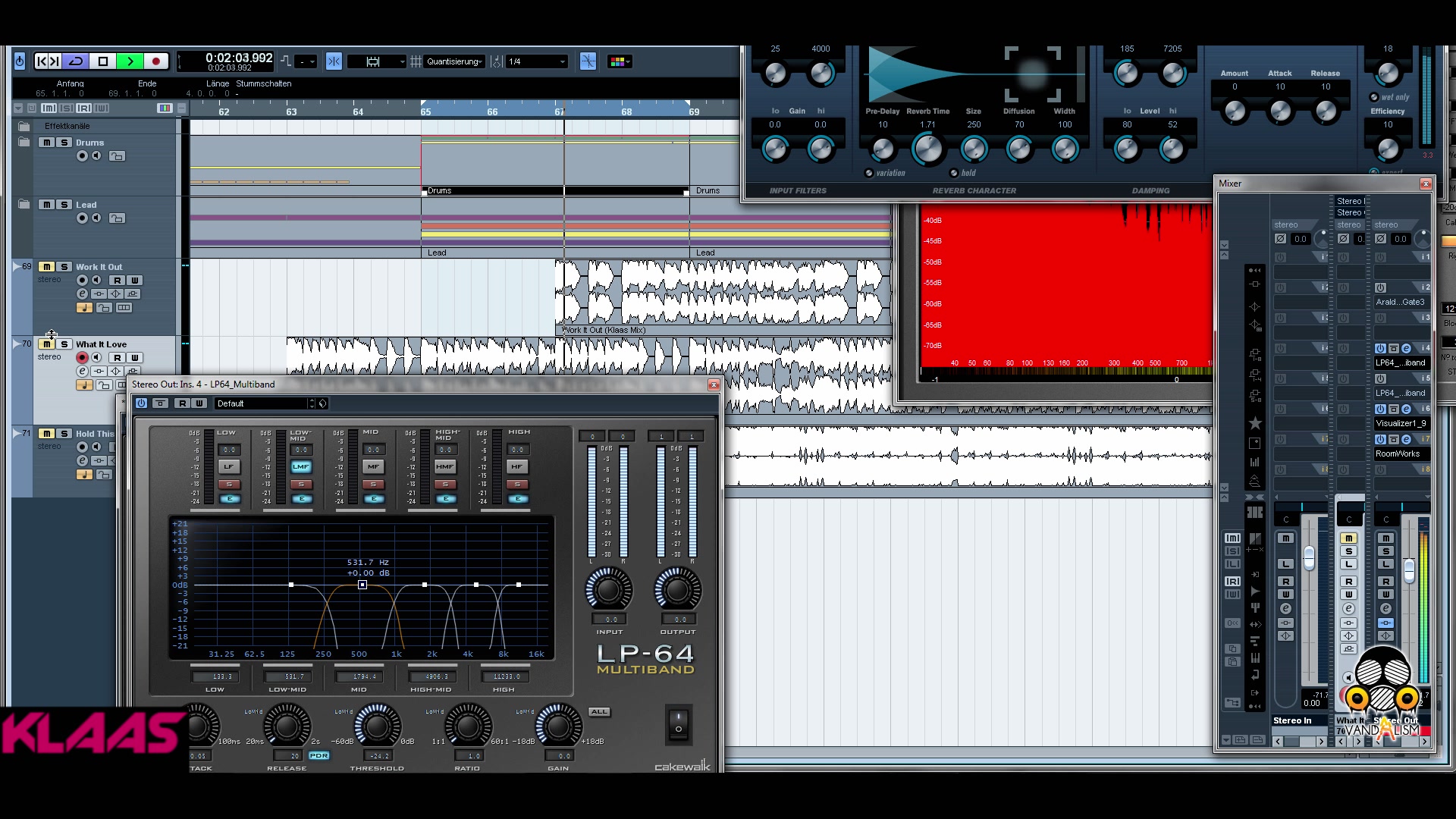
Task: Expand automation lane for track 71
Action: coord(17,433)
